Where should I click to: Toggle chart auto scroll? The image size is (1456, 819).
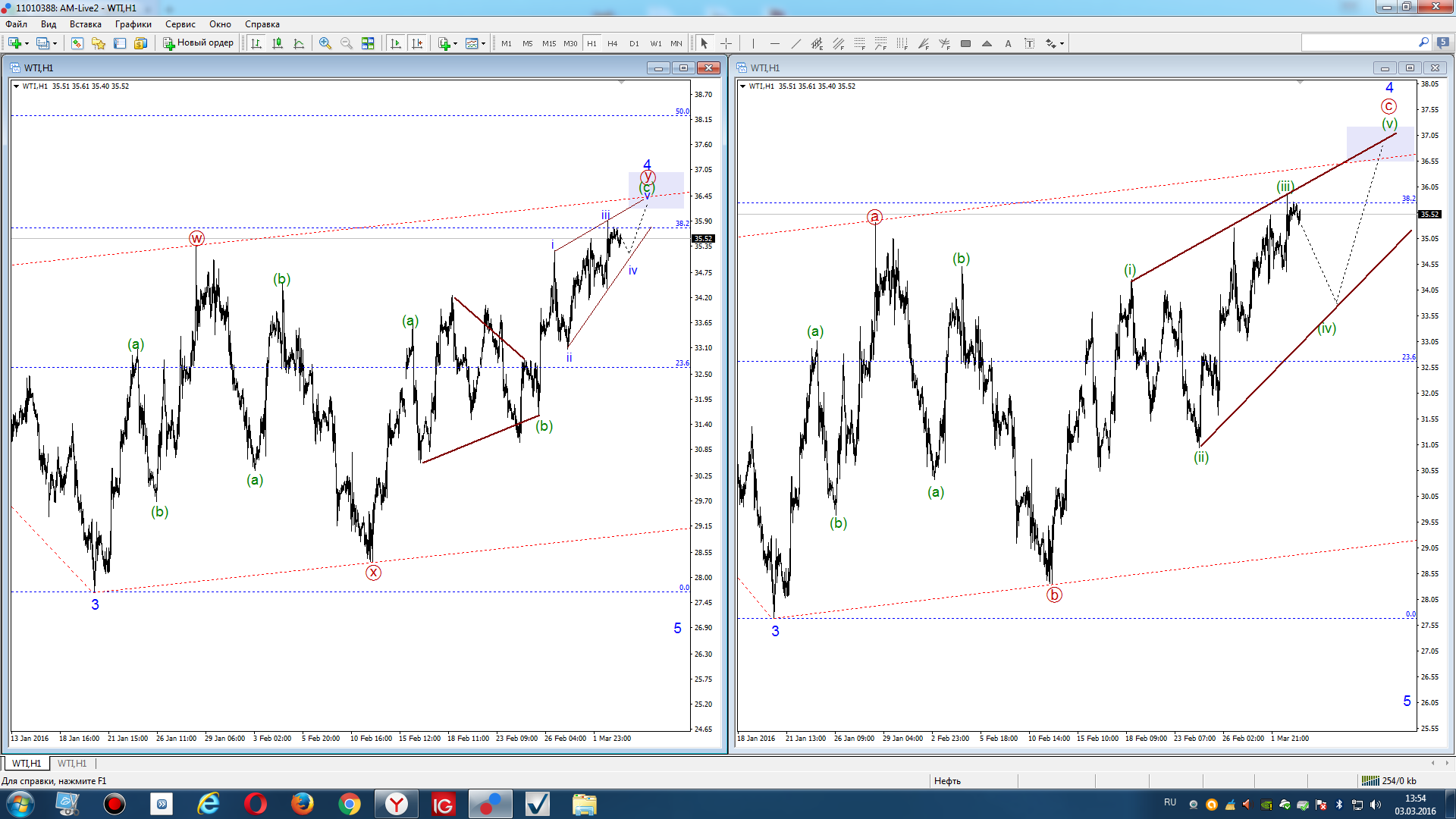pos(395,43)
